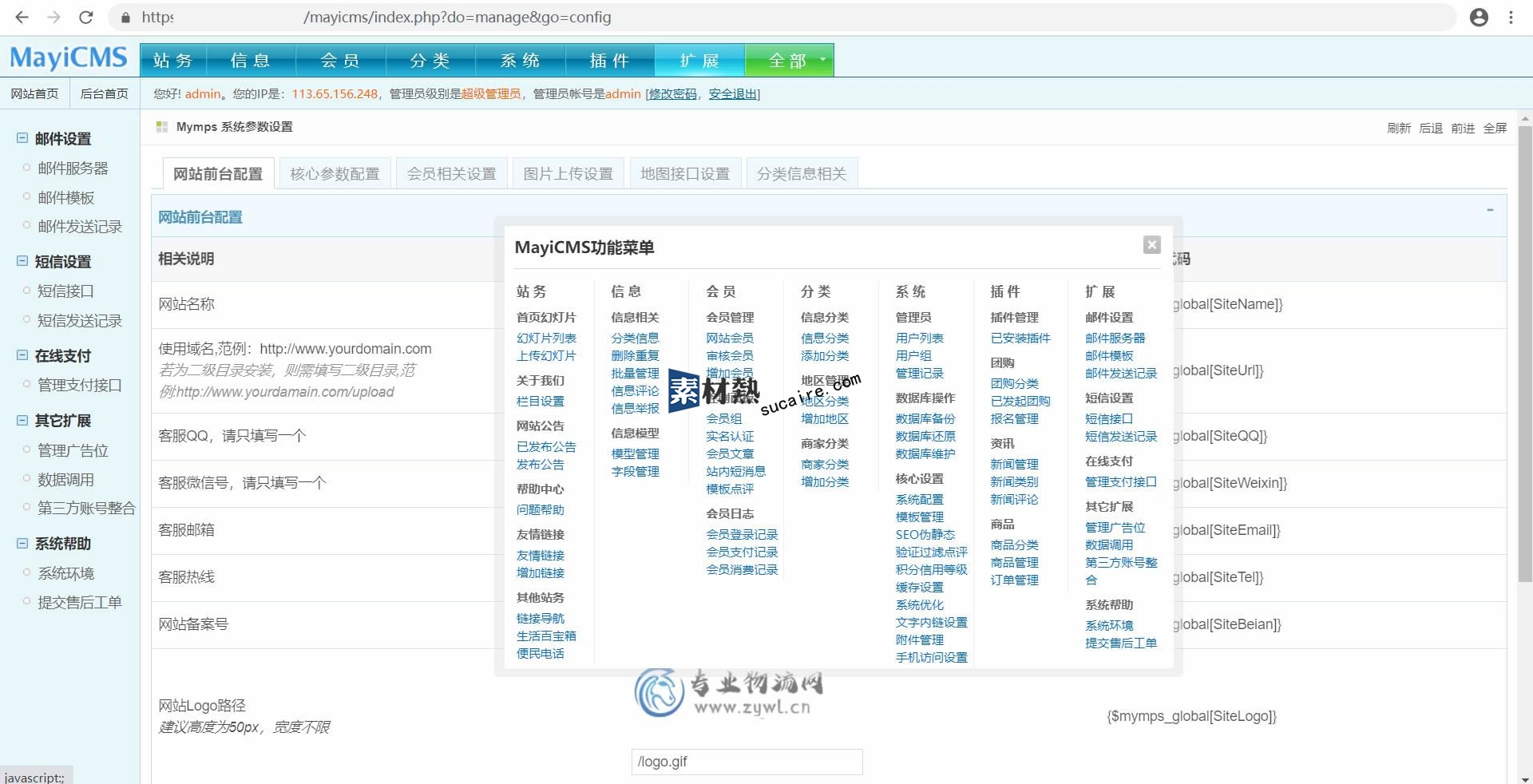Click the page vertical scrollbar
Image resolution: width=1533 pixels, height=784 pixels.
click(1525, 354)
